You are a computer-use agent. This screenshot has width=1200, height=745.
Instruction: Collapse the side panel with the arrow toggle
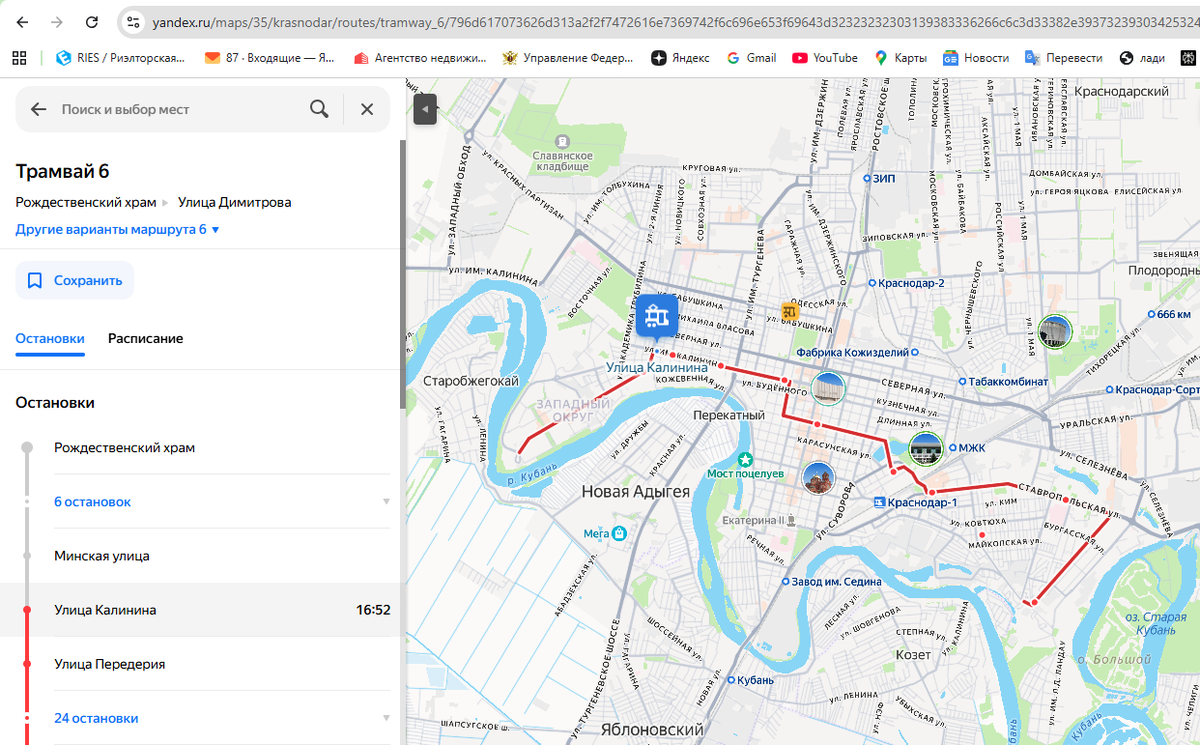tap(425, 108)
